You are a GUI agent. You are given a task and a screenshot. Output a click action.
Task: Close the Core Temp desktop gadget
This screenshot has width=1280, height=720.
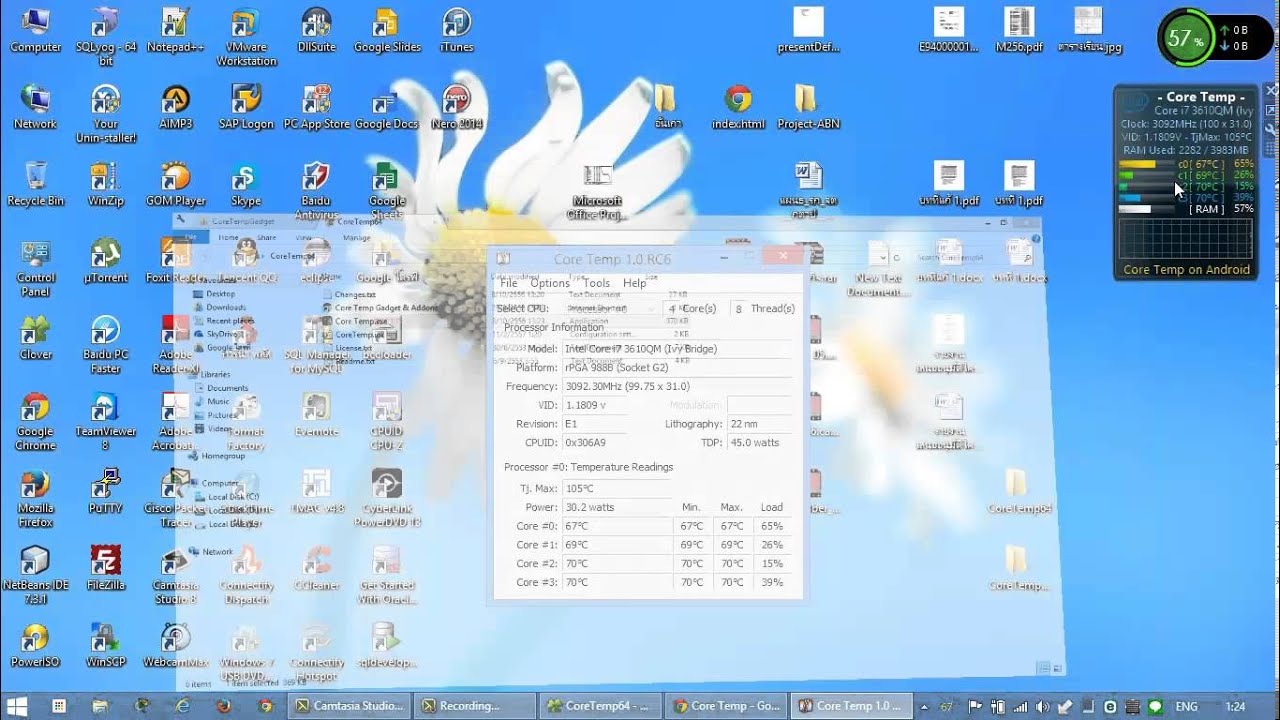coord(1272,91)
